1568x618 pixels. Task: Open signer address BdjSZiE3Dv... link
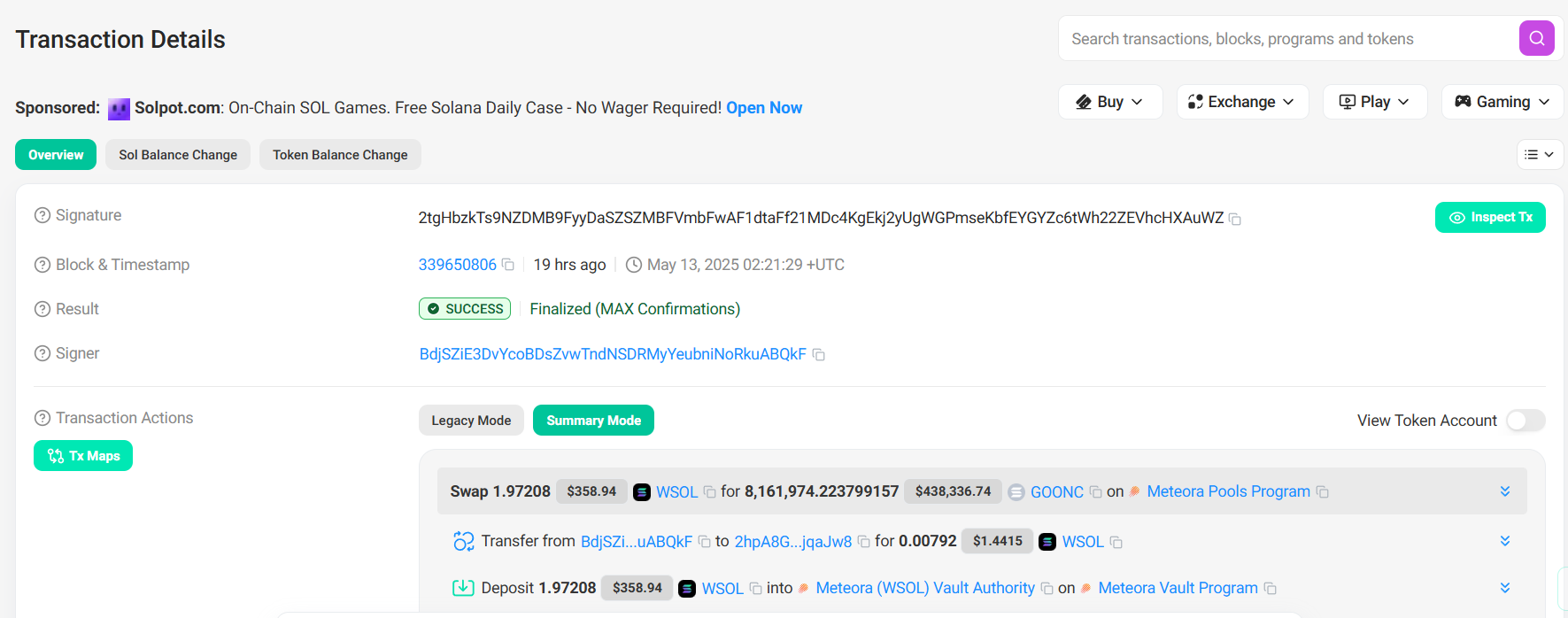click(x=613, y=354)
